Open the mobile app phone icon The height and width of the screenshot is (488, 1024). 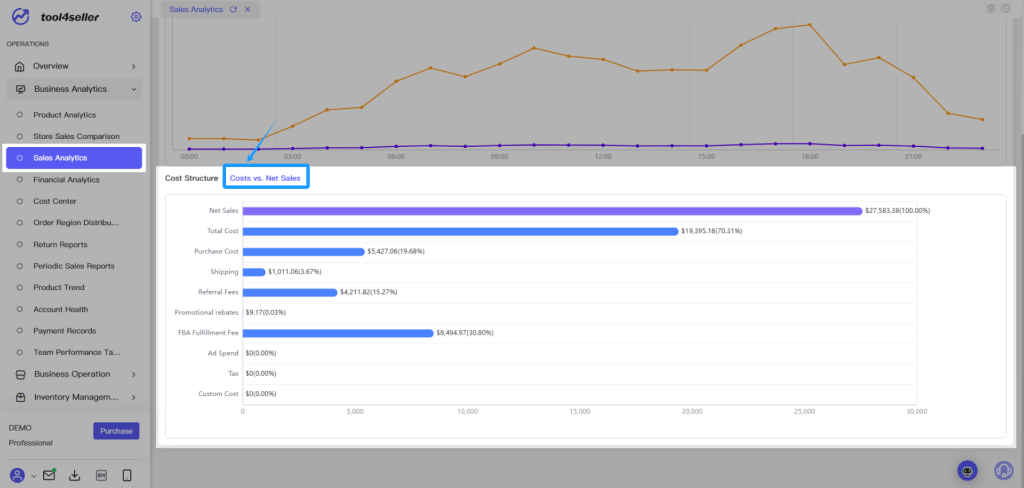coord(127,476)
